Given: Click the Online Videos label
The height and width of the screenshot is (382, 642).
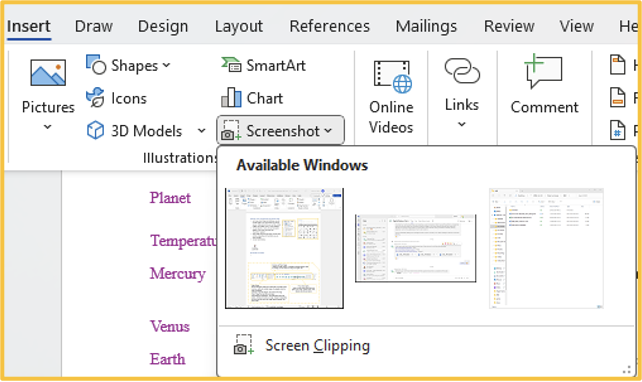Looking at the screenshot, I should coord(391,117).
